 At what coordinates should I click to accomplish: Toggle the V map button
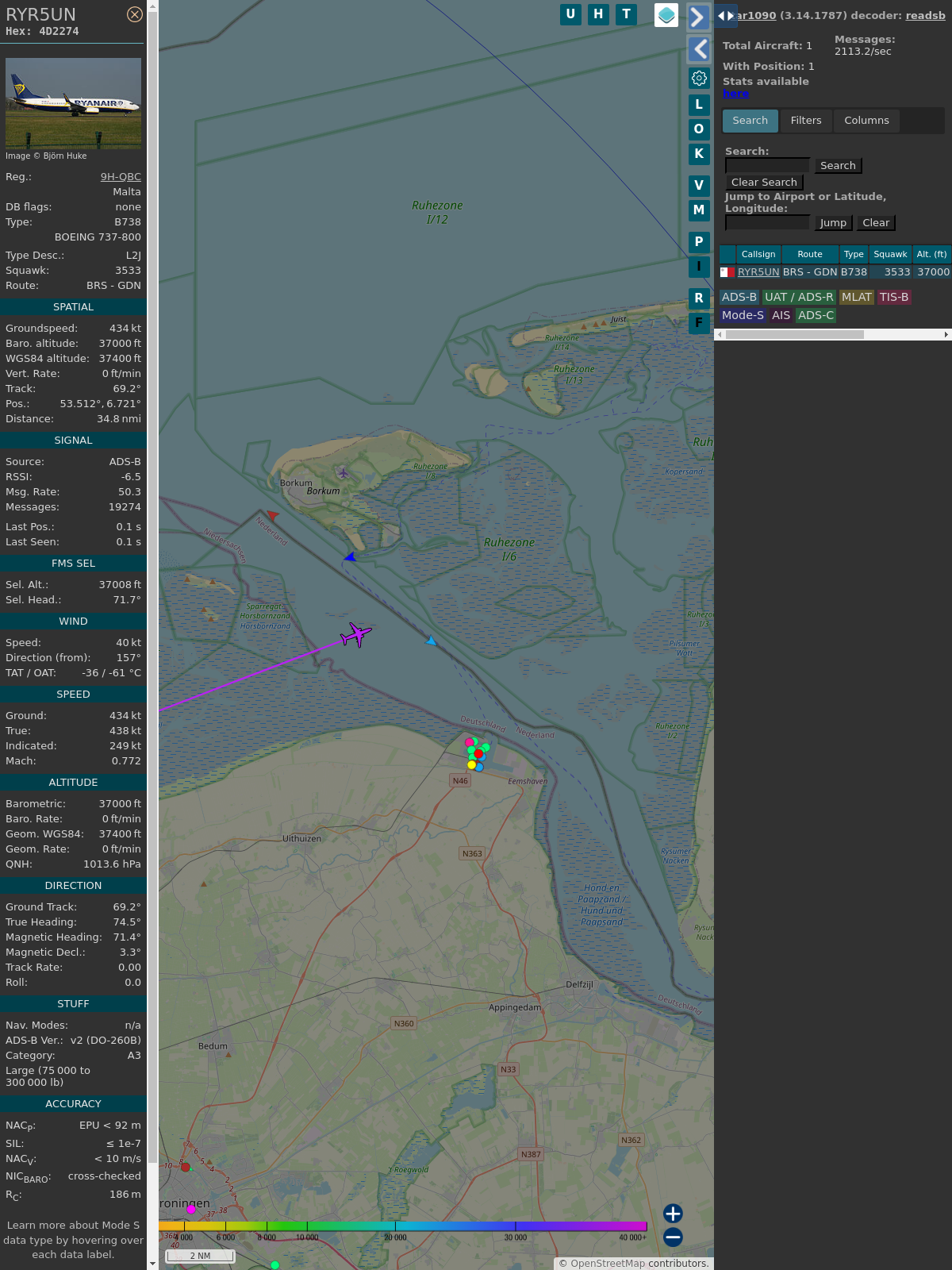699,186
